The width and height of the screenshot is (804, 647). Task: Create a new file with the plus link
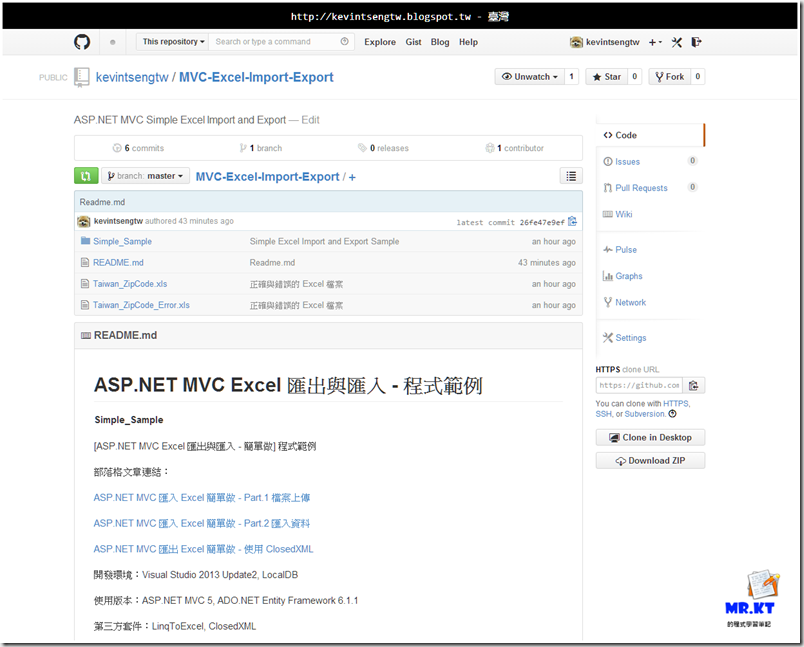pyautogui.click(x=352, y=177)
